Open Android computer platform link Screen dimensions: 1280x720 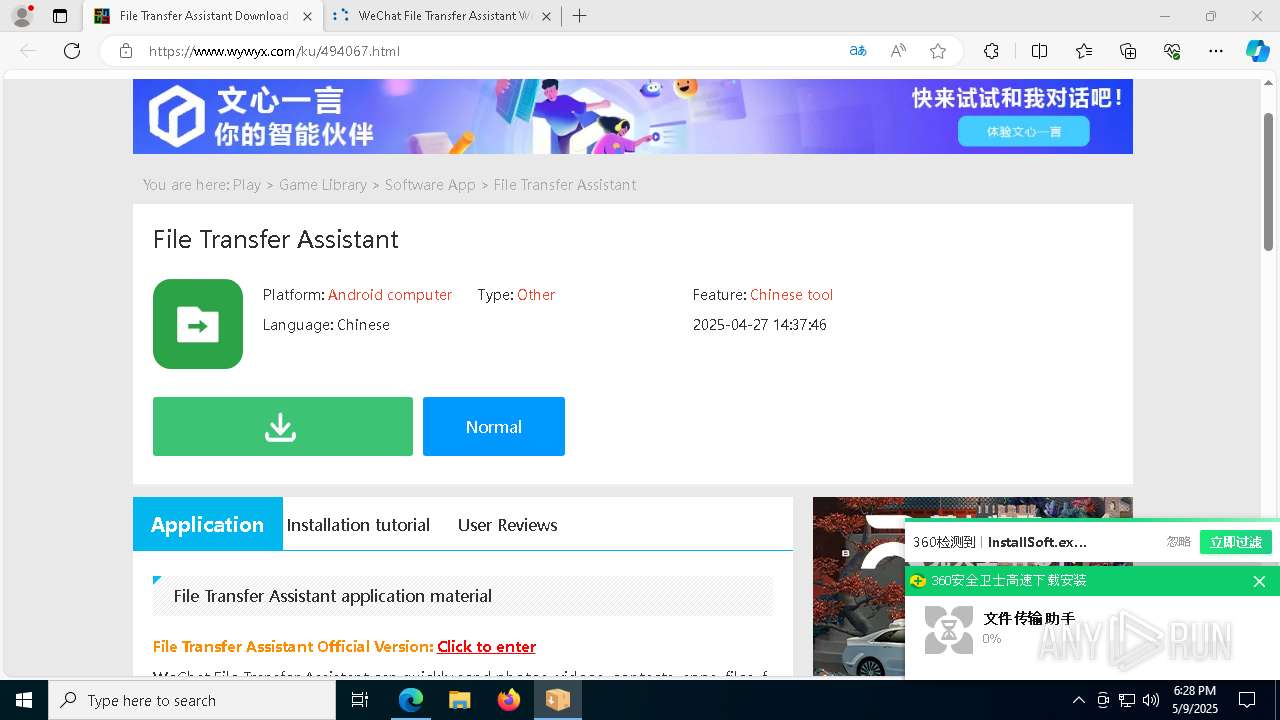click(390, 295)
